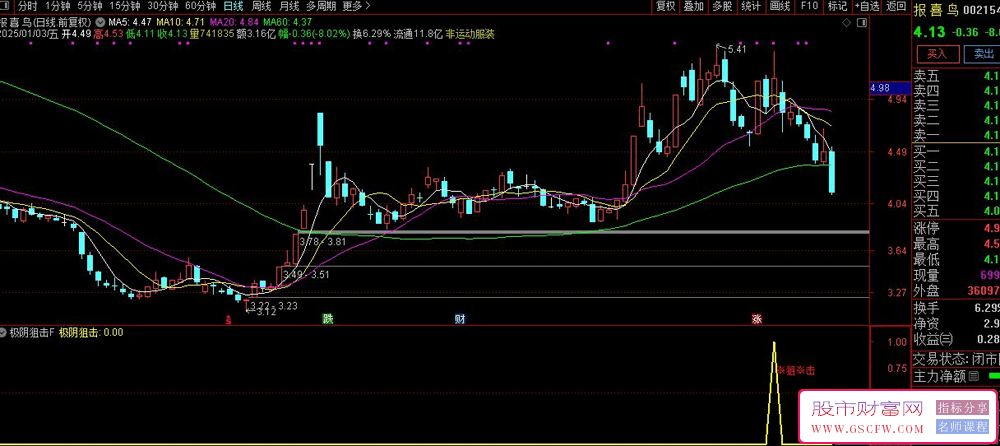
Task: Click the 现量 row in quote panel
Action: [956, 275]
